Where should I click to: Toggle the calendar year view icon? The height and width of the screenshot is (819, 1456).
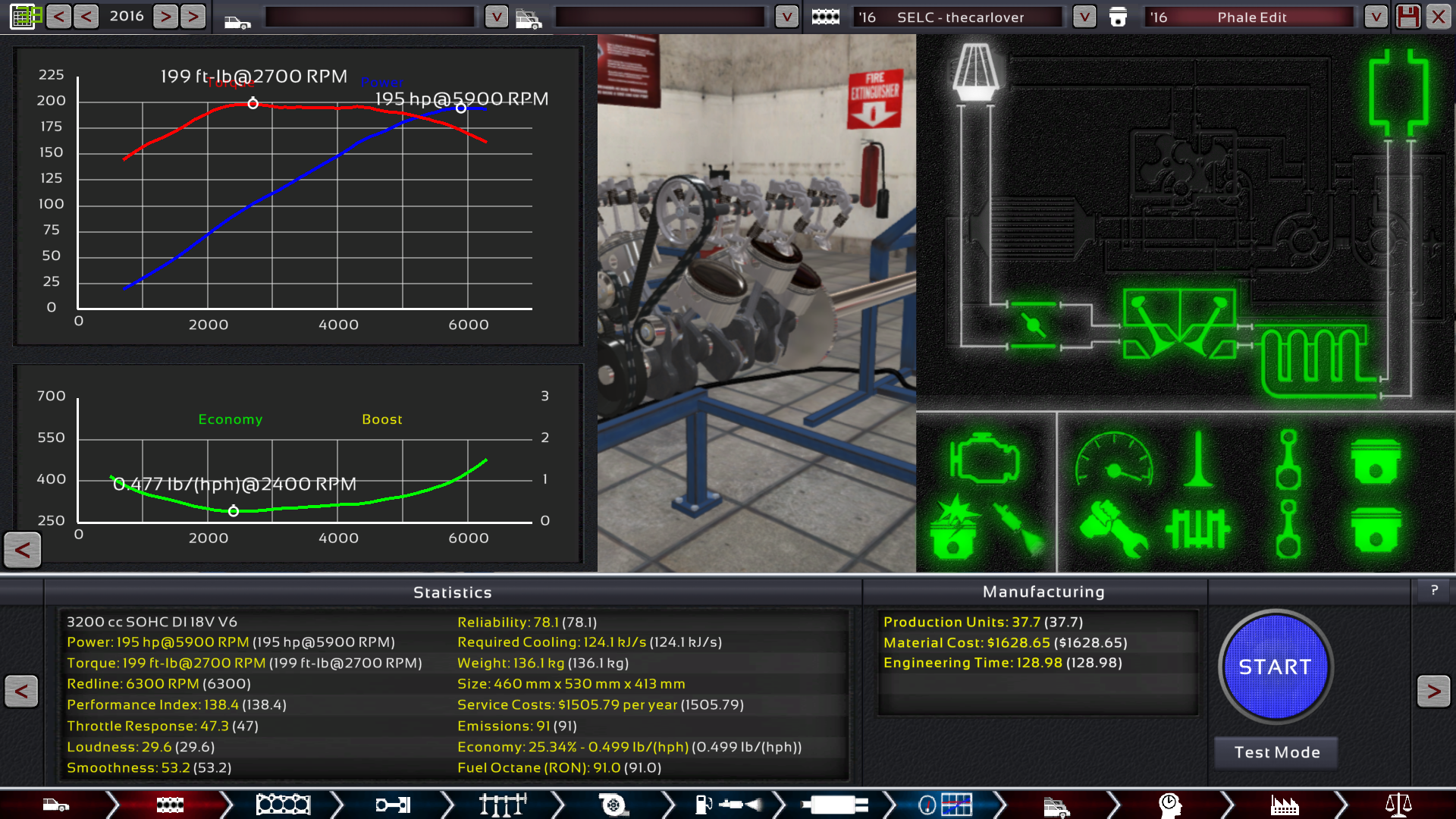[23, 17]
